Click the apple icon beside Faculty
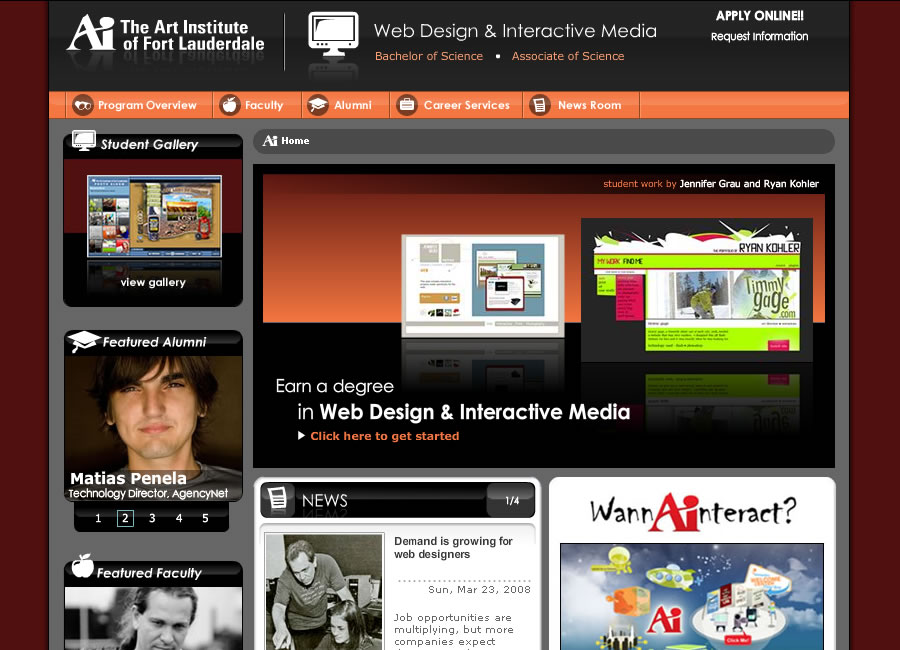This screenshot has width=900, height=650. (x=229, y=105)
